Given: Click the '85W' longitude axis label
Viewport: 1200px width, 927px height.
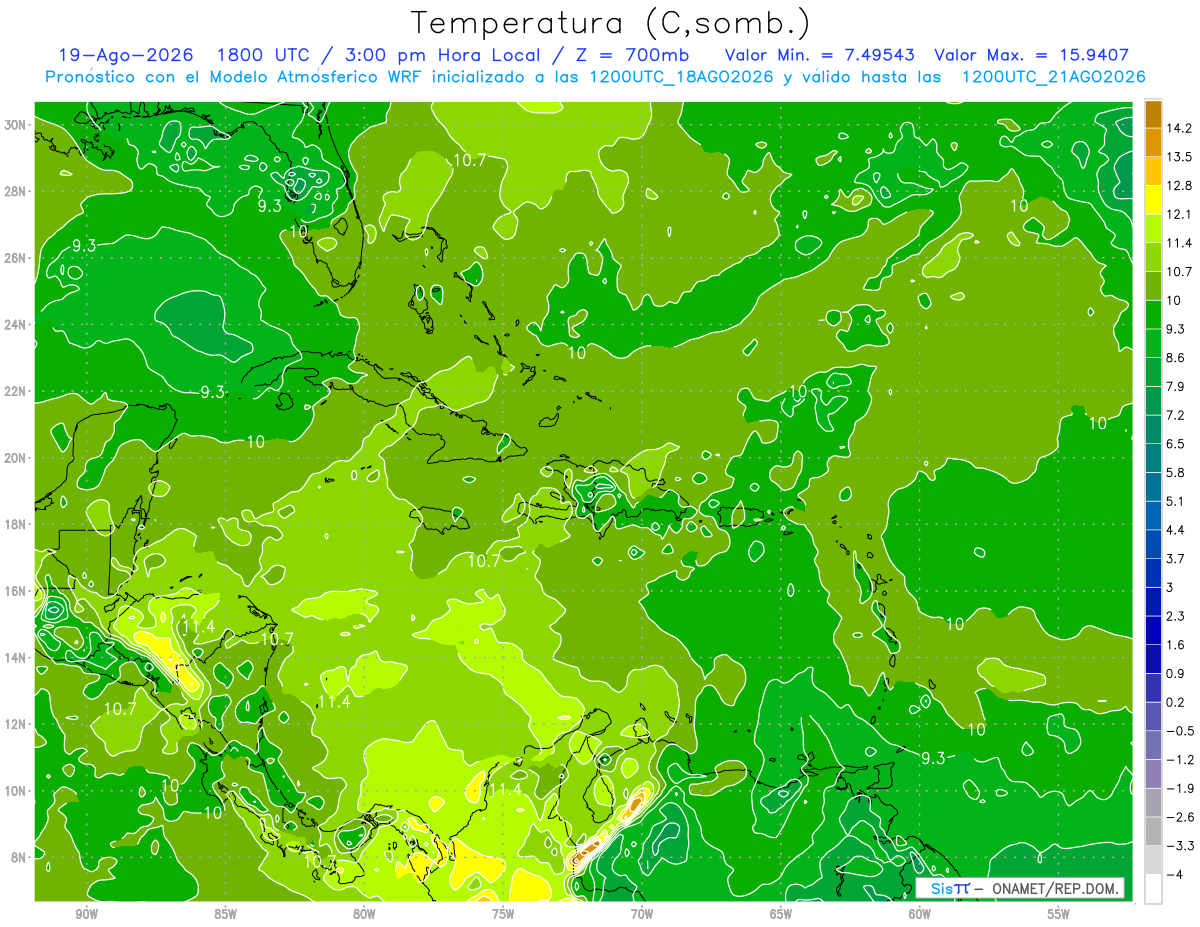Looking at the screenshot, I should [x=225, y=914].
